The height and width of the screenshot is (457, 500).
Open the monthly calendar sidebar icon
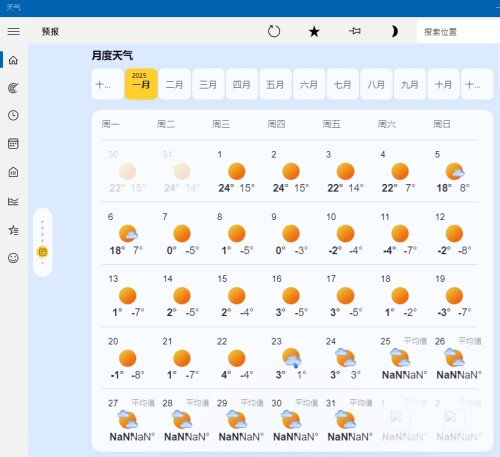click(x=13, y=144)
